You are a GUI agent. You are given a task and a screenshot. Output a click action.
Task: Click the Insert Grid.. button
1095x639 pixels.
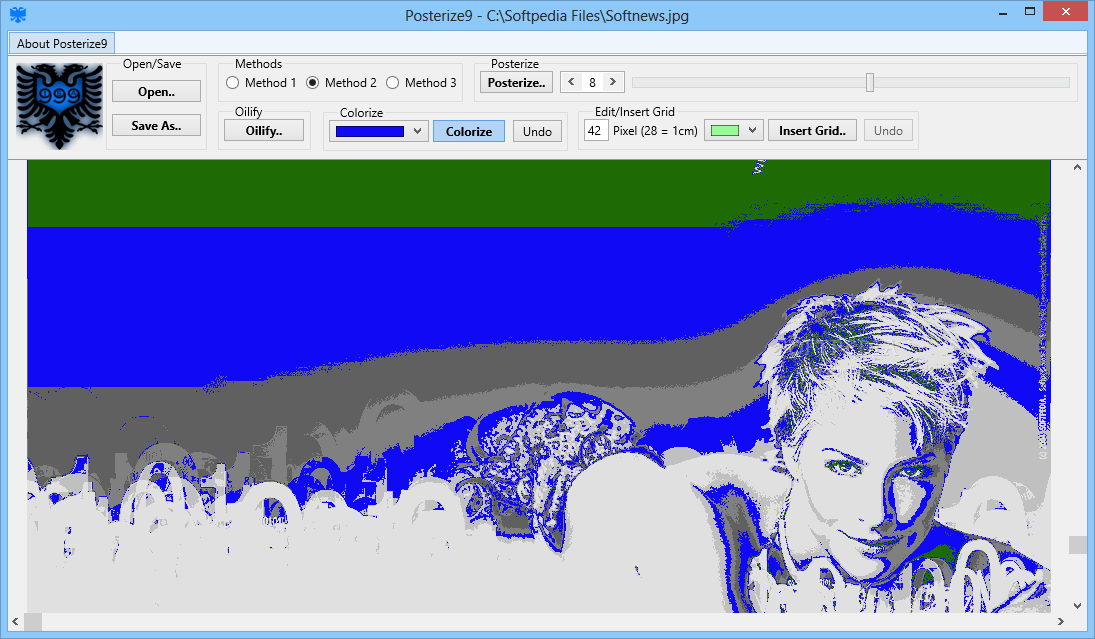coord(812,131)
